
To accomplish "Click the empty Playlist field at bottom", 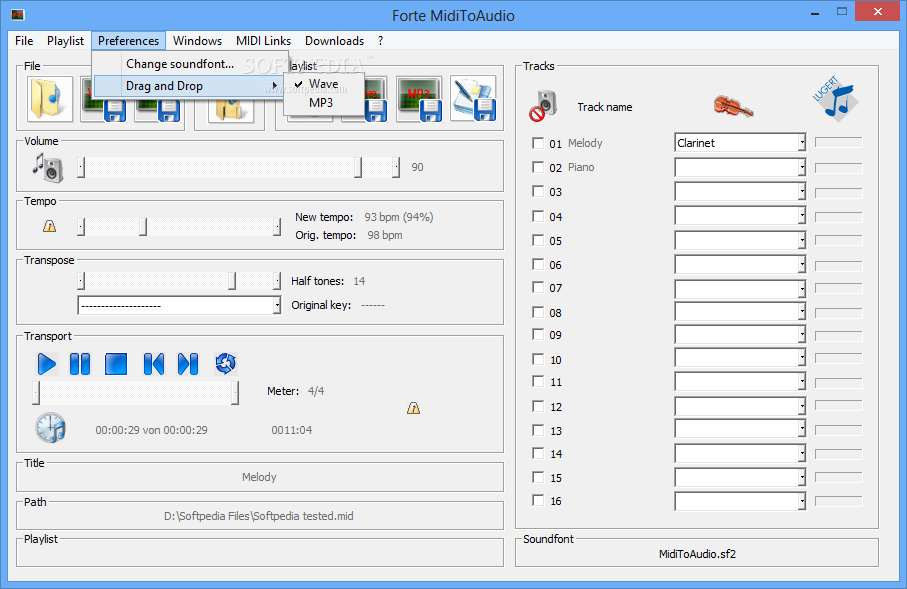I will pyautogui.click(x=259, y=554).
